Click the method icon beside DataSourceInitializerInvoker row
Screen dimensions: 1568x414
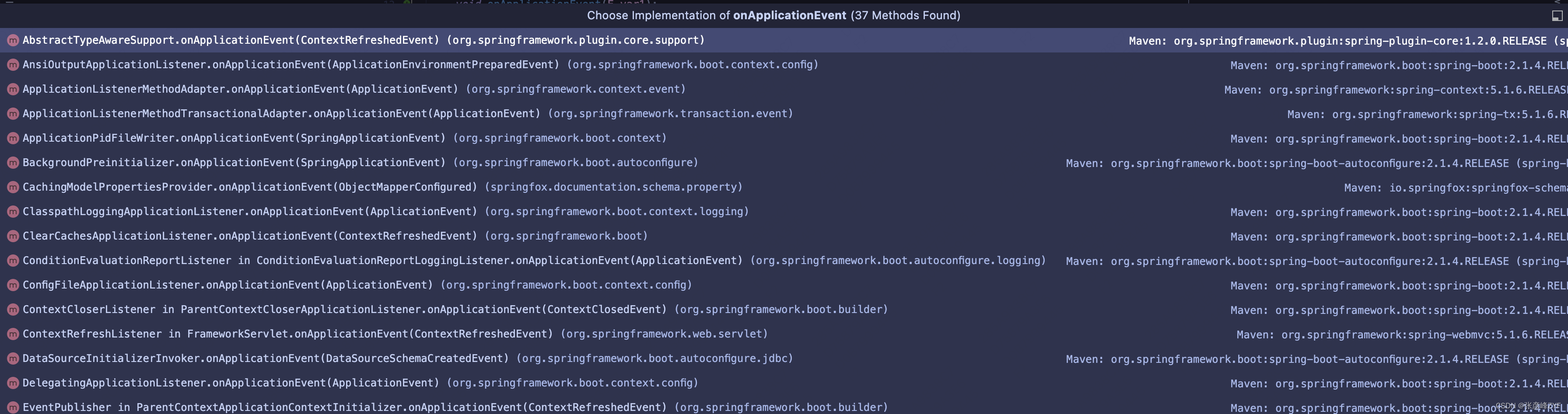point(13,358)
